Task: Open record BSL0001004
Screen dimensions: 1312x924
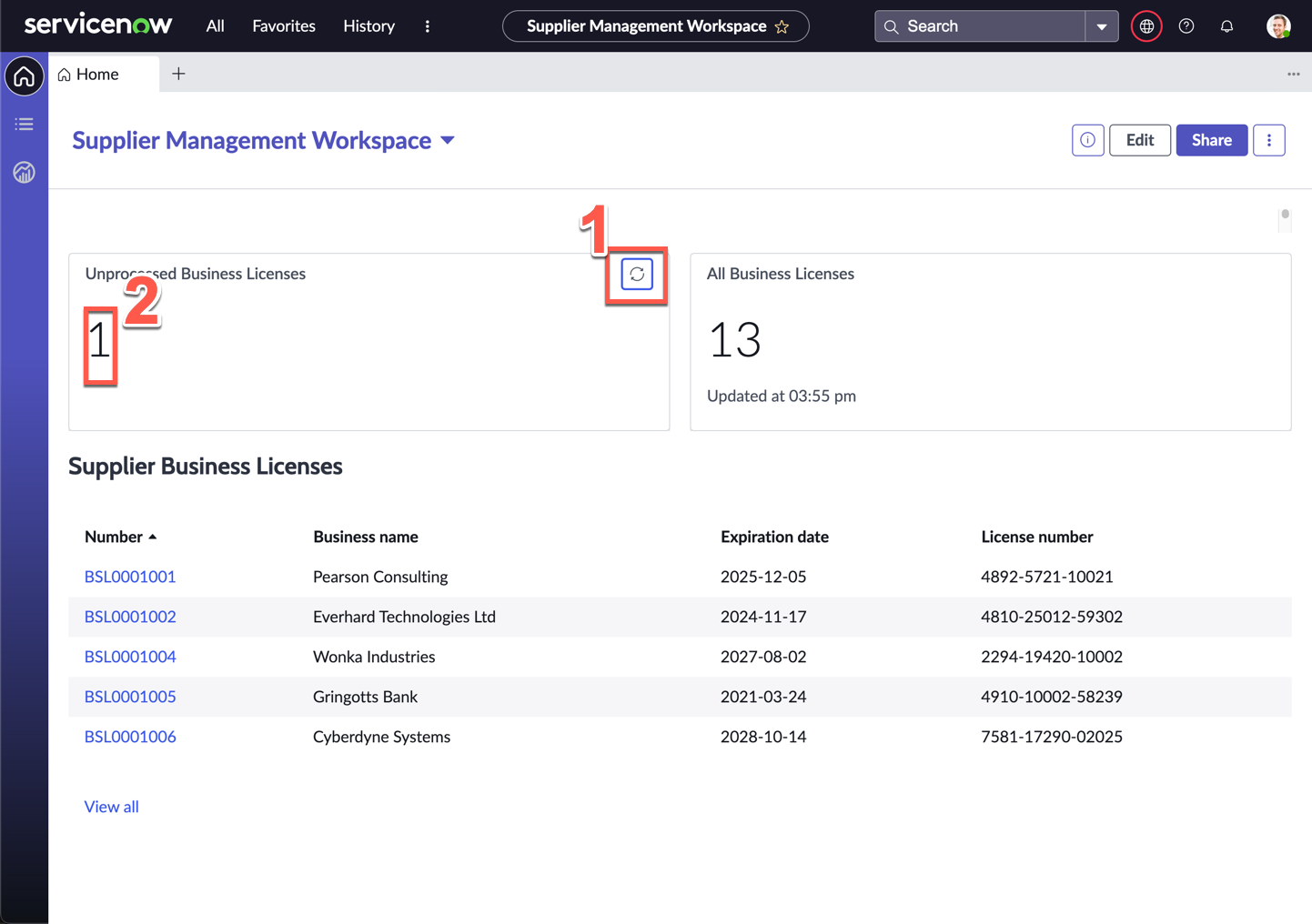Action: (x=130, y=657)
